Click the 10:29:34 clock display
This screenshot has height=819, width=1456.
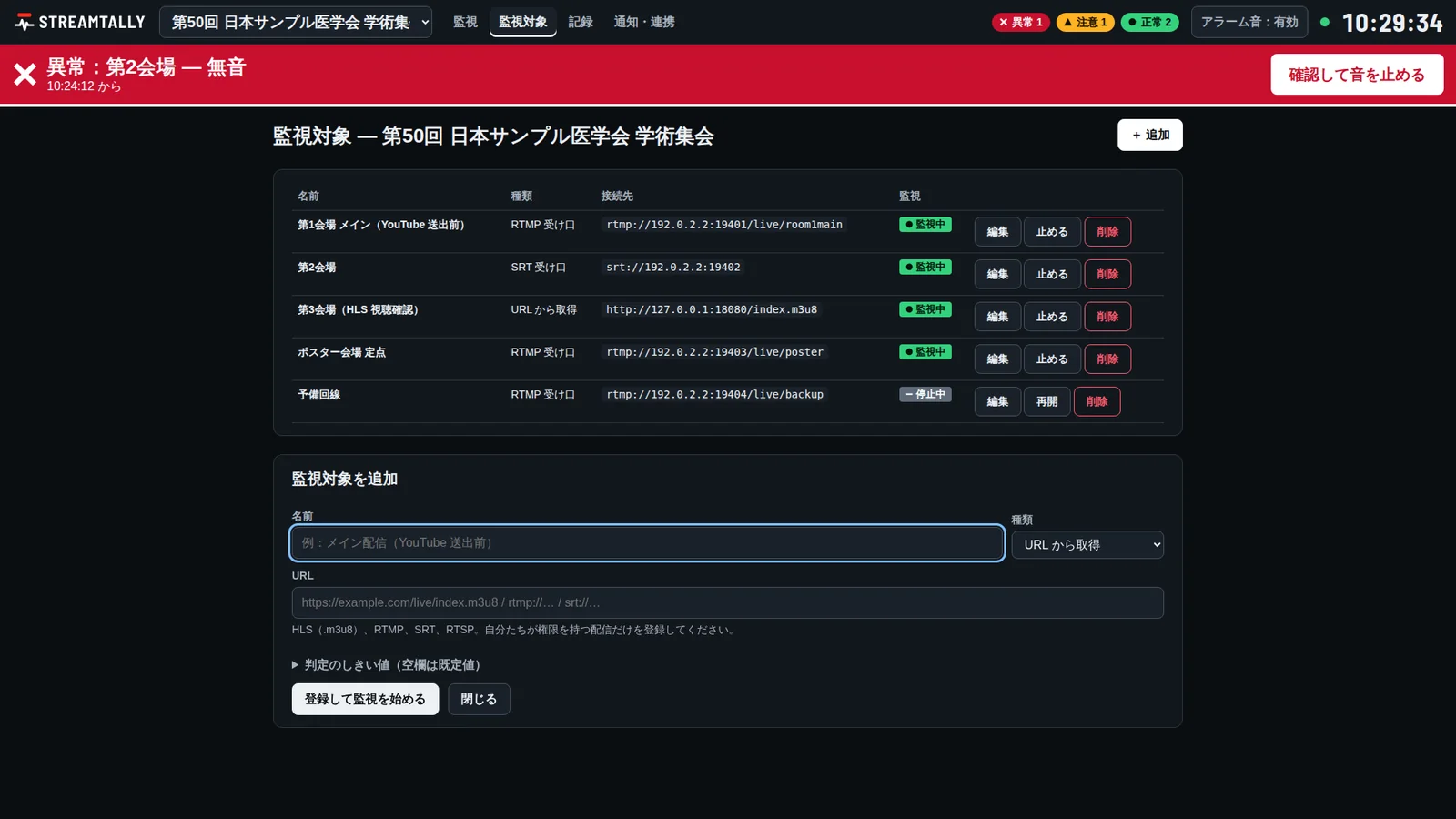[x=1392, y=23]
